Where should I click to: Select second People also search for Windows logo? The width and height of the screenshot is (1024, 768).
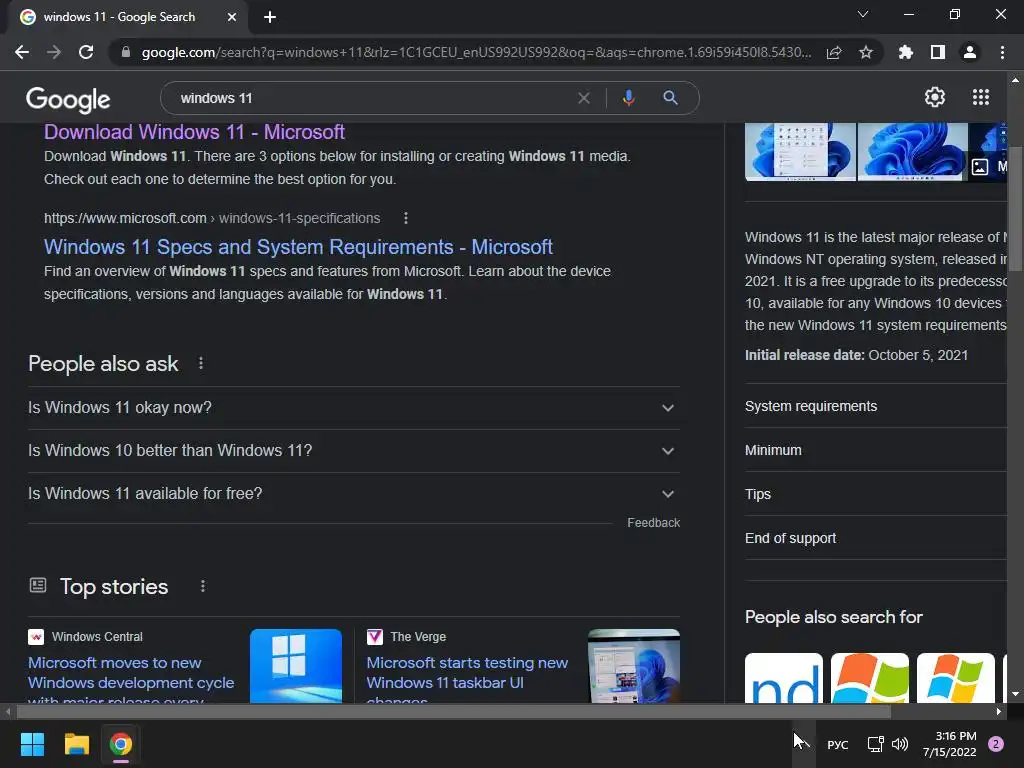tap(870, 678)
